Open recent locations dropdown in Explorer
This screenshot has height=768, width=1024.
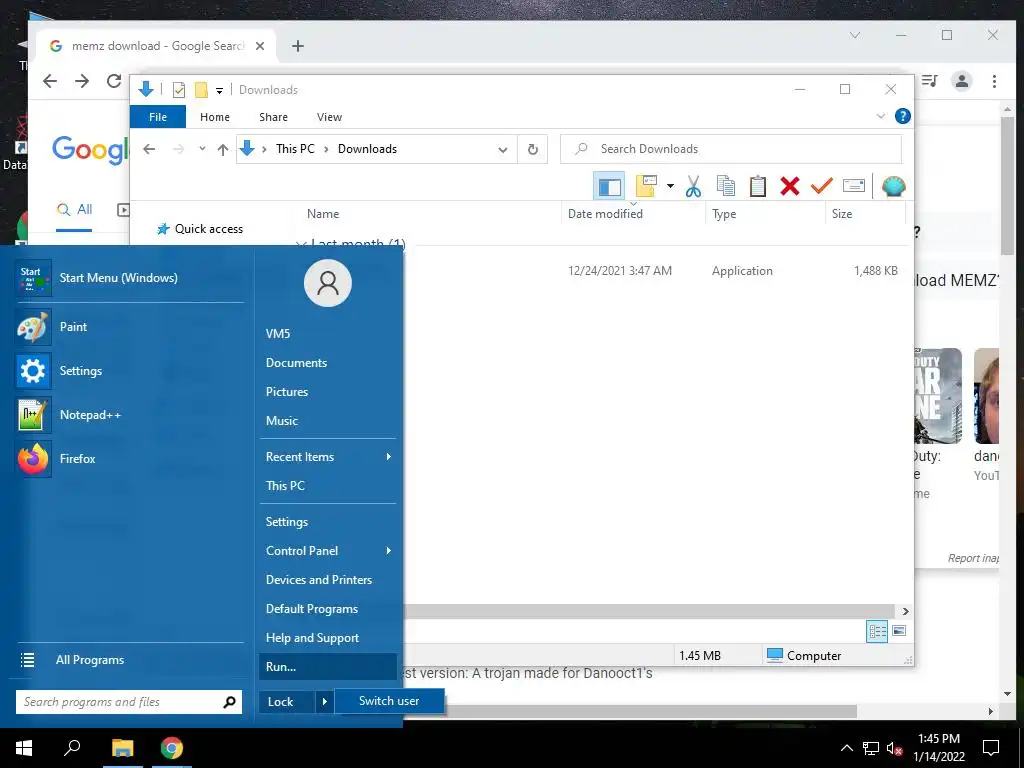tap(202, 149)
